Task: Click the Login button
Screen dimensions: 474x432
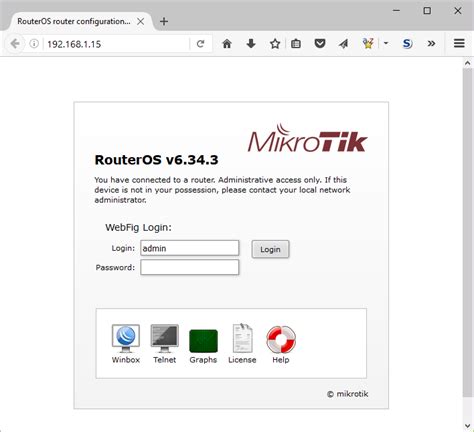Action: click(270, 249)
